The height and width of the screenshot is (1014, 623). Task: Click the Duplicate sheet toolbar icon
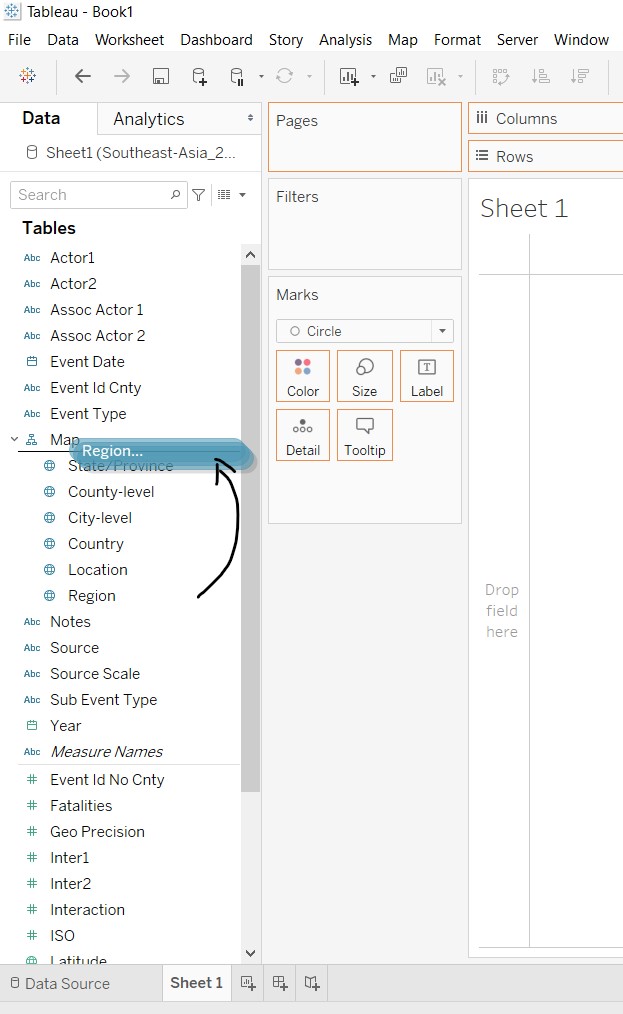(398, 76)
